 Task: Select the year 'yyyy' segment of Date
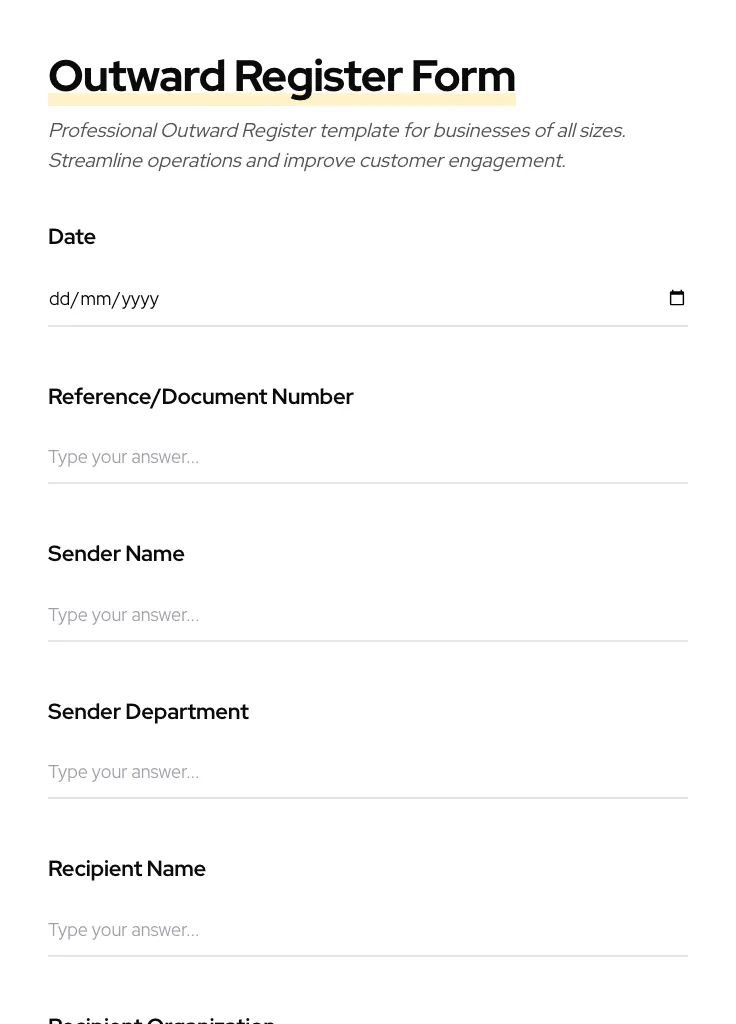(x=140, y=299)
